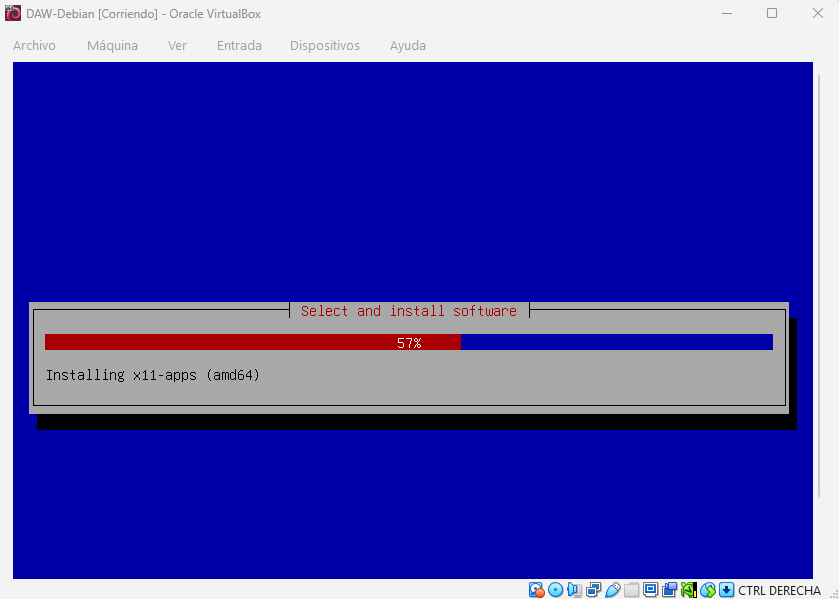The height and width of the screenshot is (599, 839).
Task: Open the Archivo menu
Action: (34, 46)
